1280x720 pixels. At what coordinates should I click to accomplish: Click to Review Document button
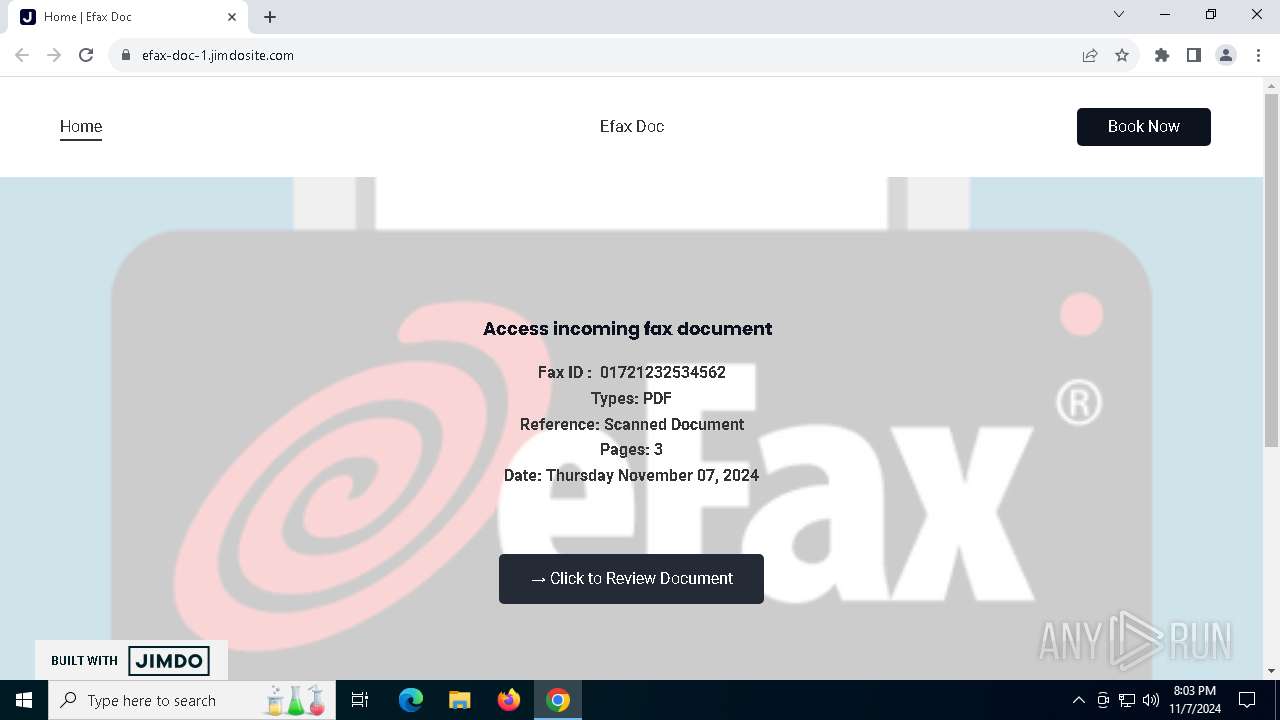click(x=631, y=579)
